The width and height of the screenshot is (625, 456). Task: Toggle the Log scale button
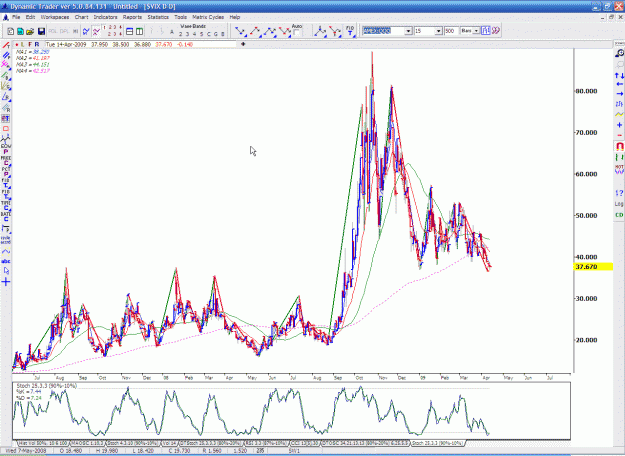click(619, 204)
